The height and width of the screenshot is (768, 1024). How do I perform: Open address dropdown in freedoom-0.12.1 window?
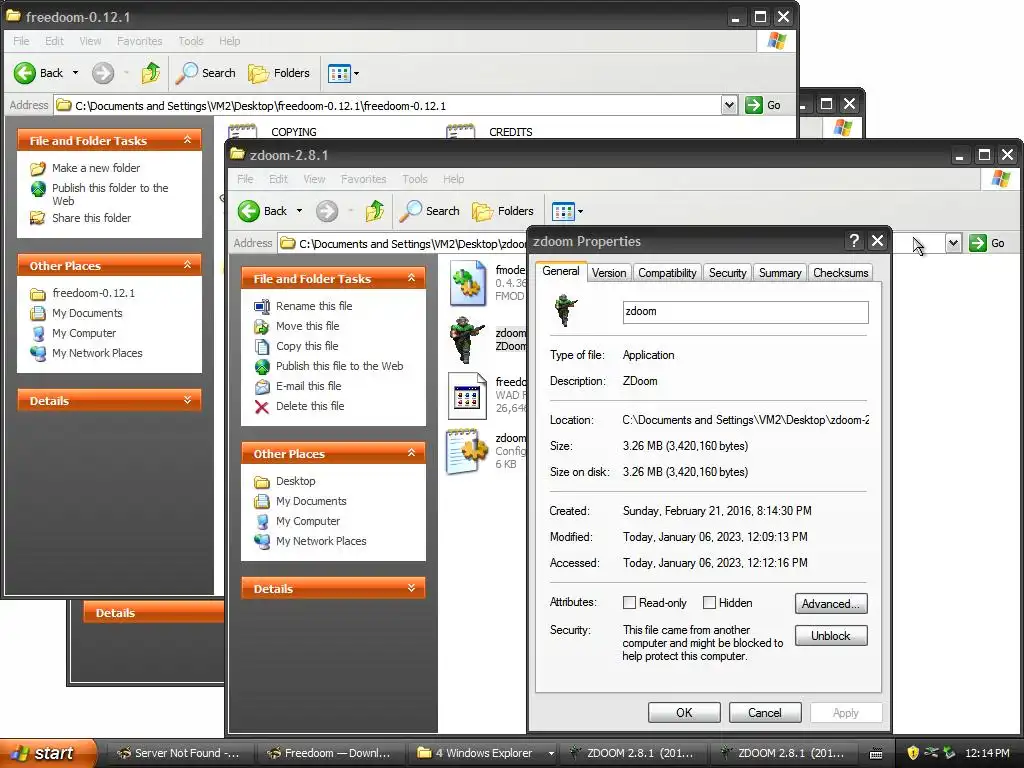(x=729, y=105)
